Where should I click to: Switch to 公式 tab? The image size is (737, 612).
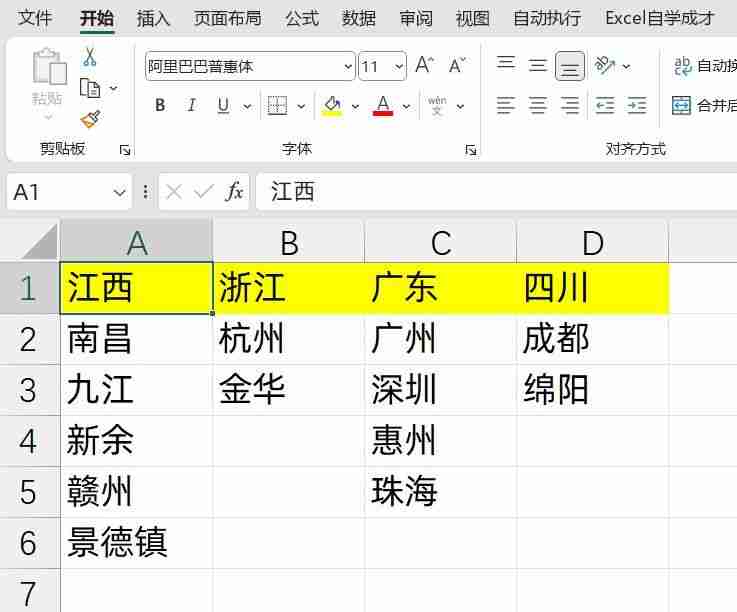click(x=302, y=18)
